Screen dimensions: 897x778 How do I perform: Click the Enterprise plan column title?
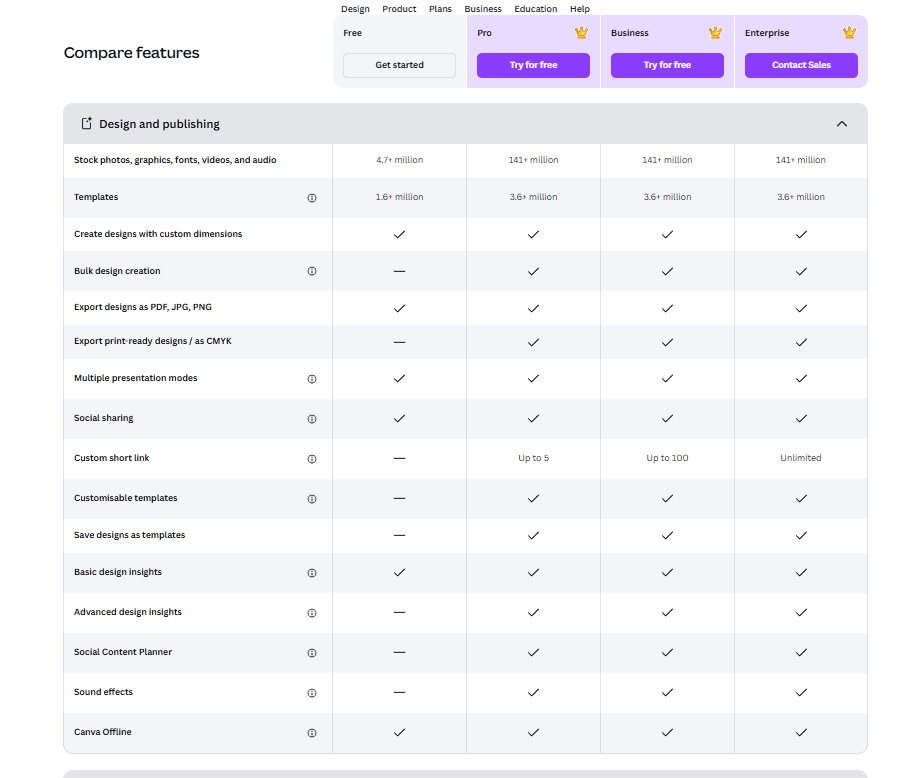[767, 33]
